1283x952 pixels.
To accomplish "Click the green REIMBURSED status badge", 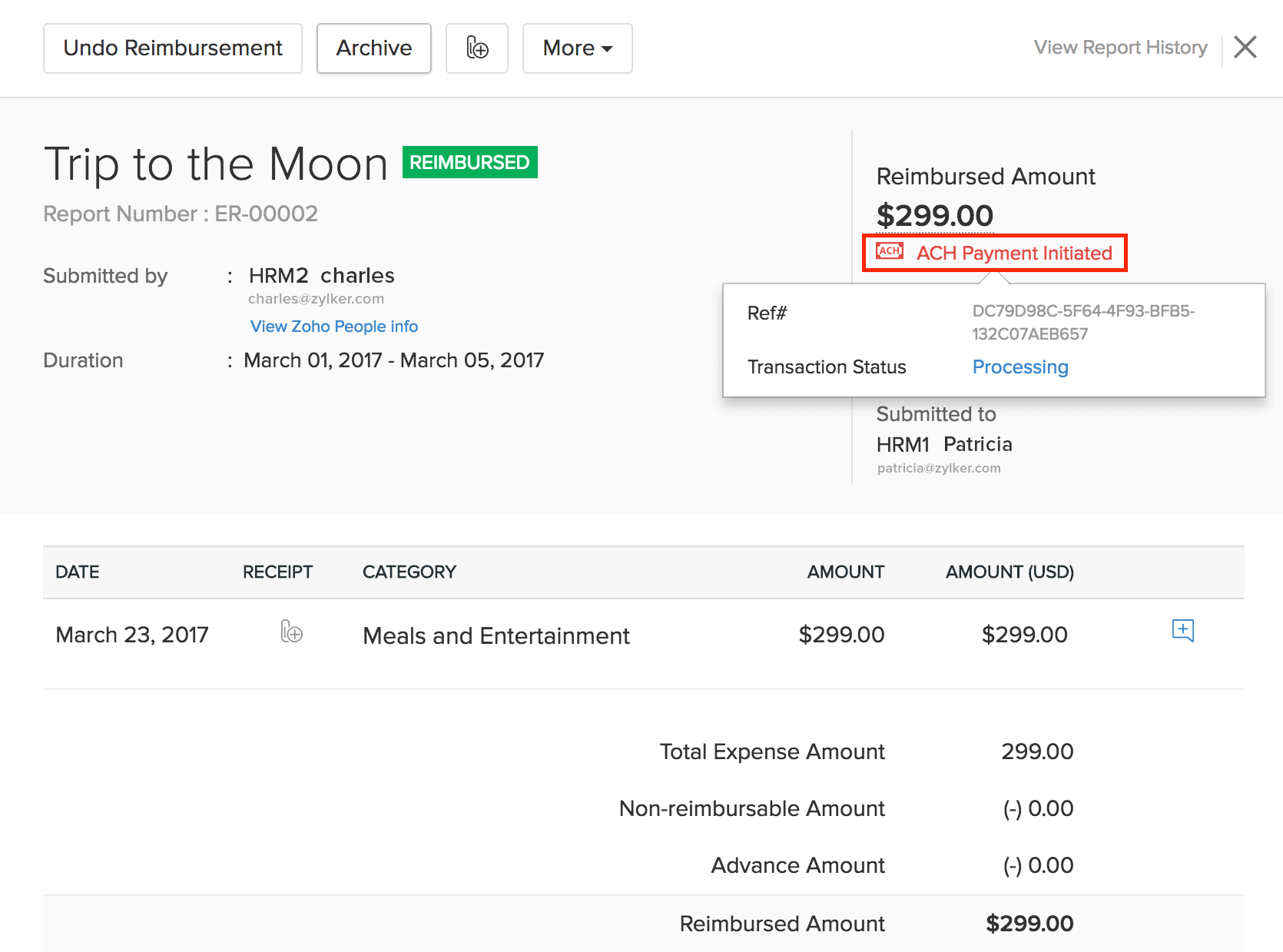I will click(469, 162).
